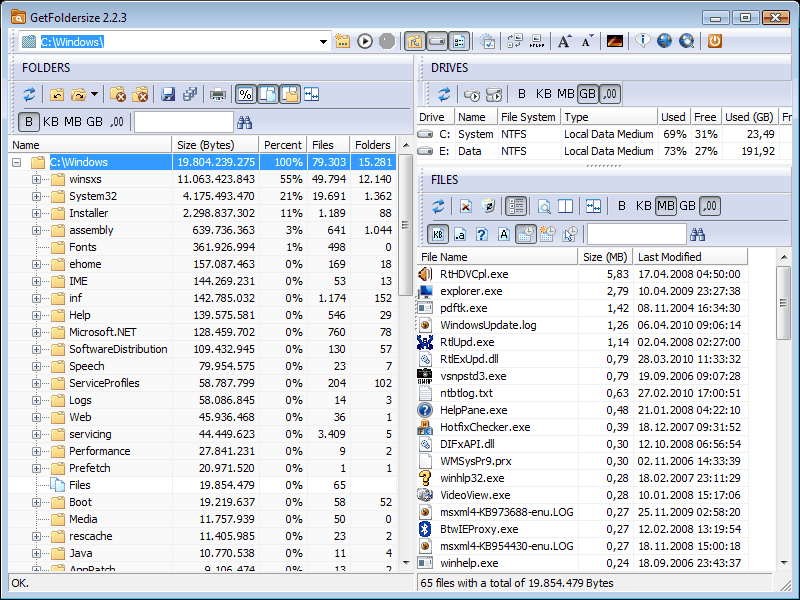Scan selected drive icon in DRIVES toolbar
Image resolution: width=800 pixels, height=600 pixels.
(x=472, y=94)
